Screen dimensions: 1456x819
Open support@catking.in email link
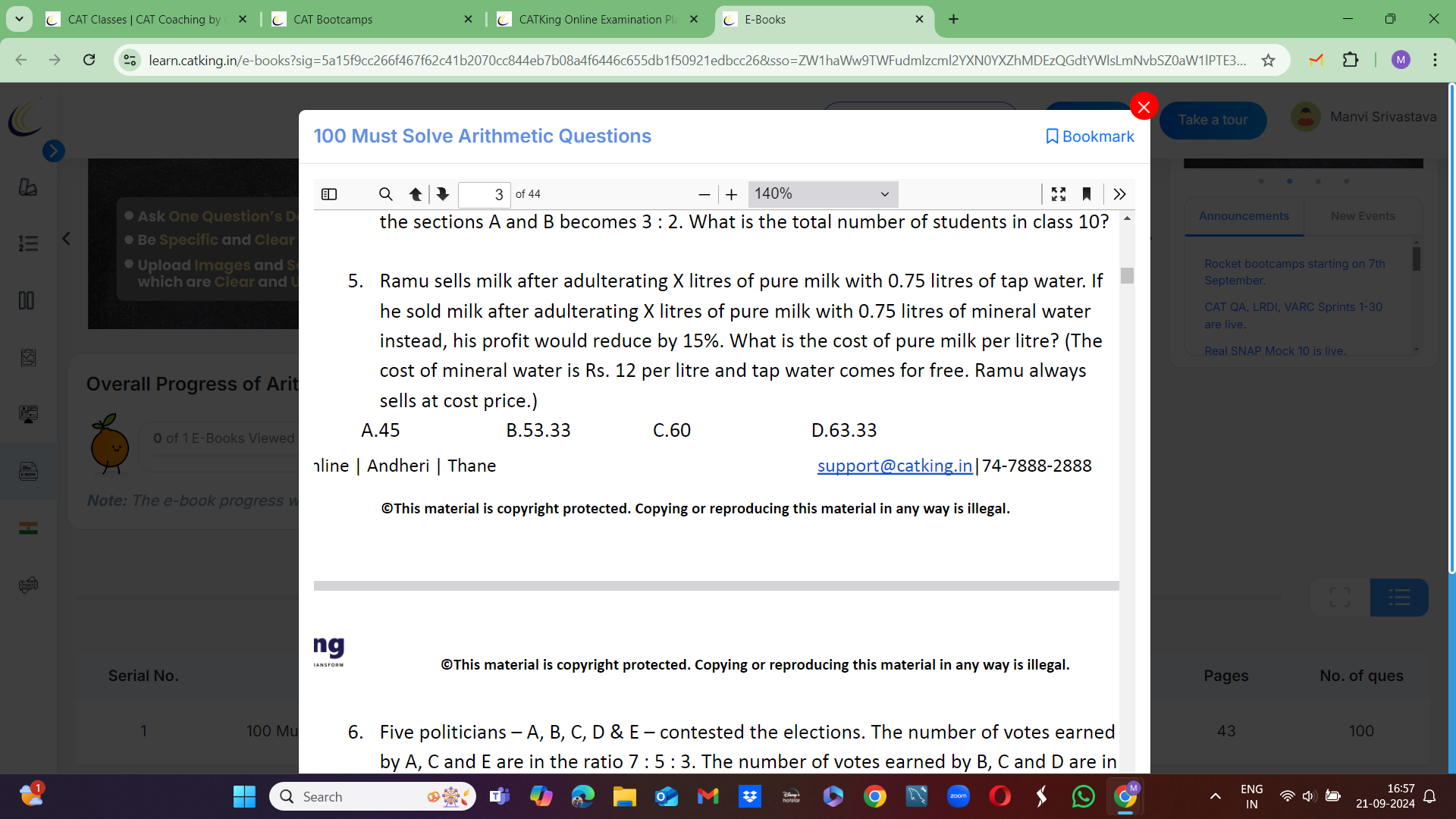coord(894,466)
